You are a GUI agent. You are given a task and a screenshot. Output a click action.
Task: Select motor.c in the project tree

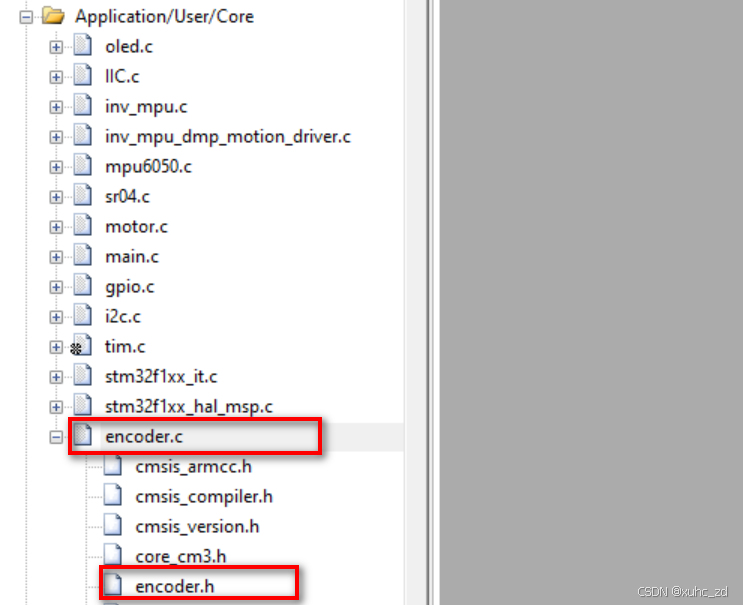pos(136,227)
